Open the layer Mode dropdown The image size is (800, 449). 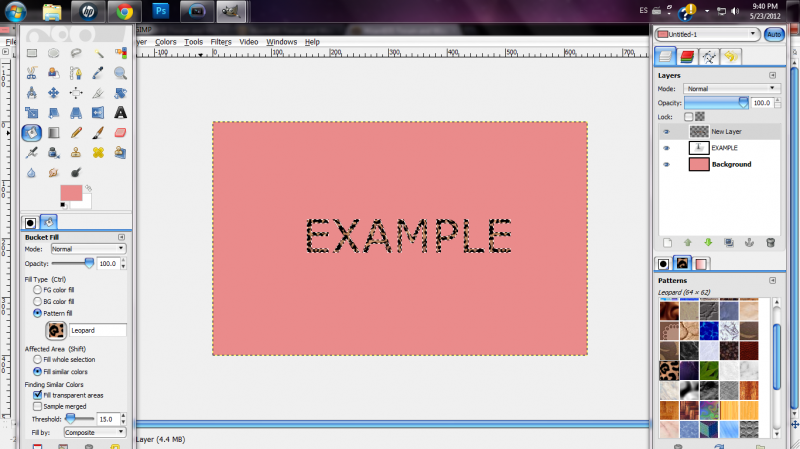732,88
